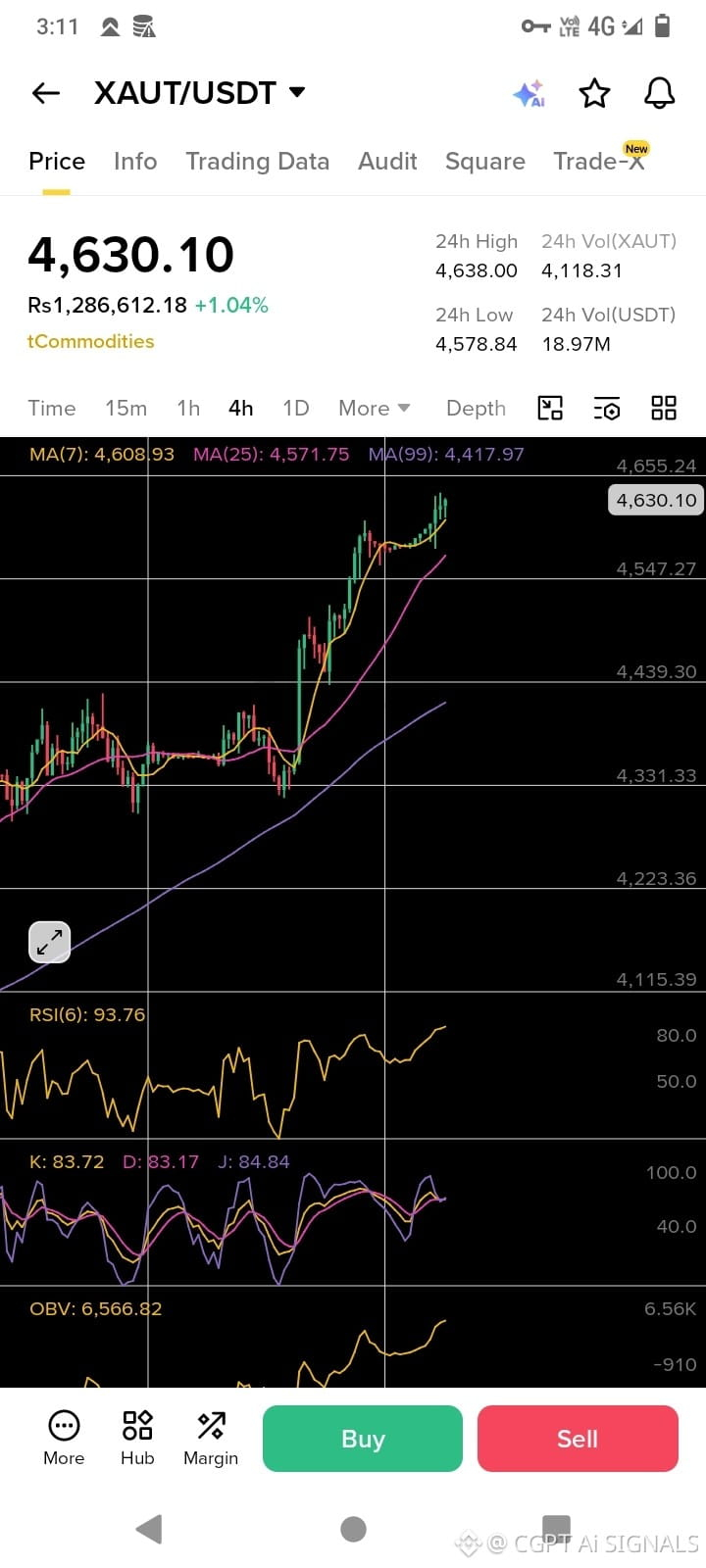706x1568 pixels.
Task: Tap the red Sell button
Action: [x=578, y=1439]
